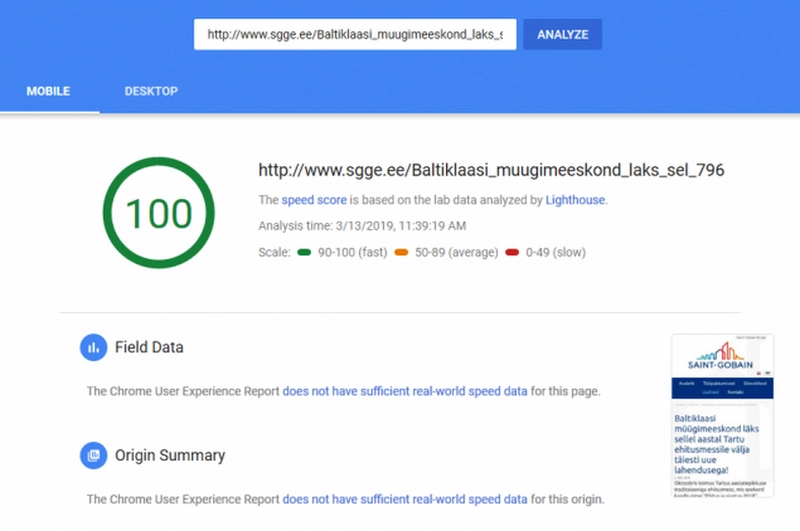Click the Field Data bar chart icon
The width and height of the screenshot is (800, 531).
point(94,347)
